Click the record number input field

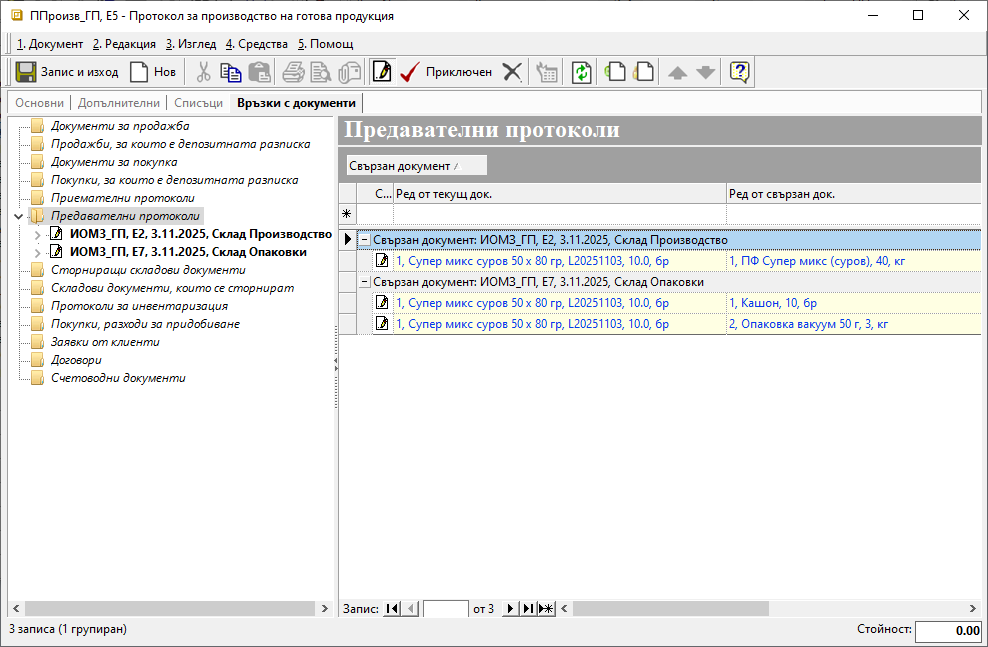(445, 608)
